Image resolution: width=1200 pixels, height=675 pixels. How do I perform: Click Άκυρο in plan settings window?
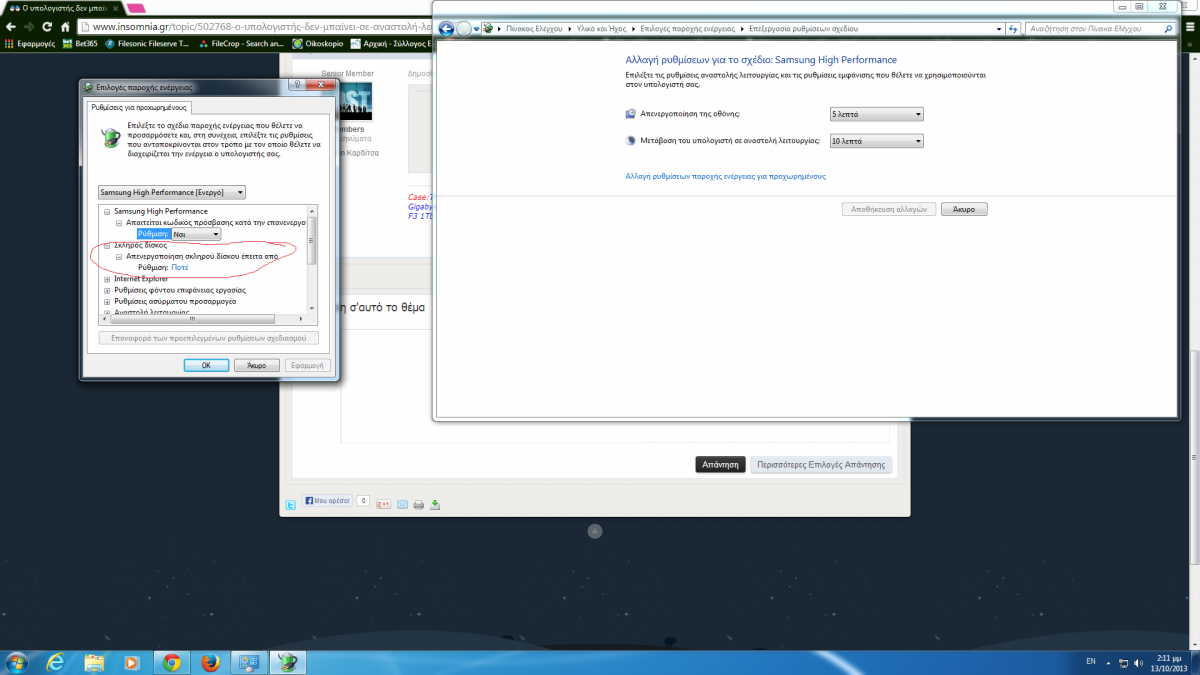click(x=965, y=210)
